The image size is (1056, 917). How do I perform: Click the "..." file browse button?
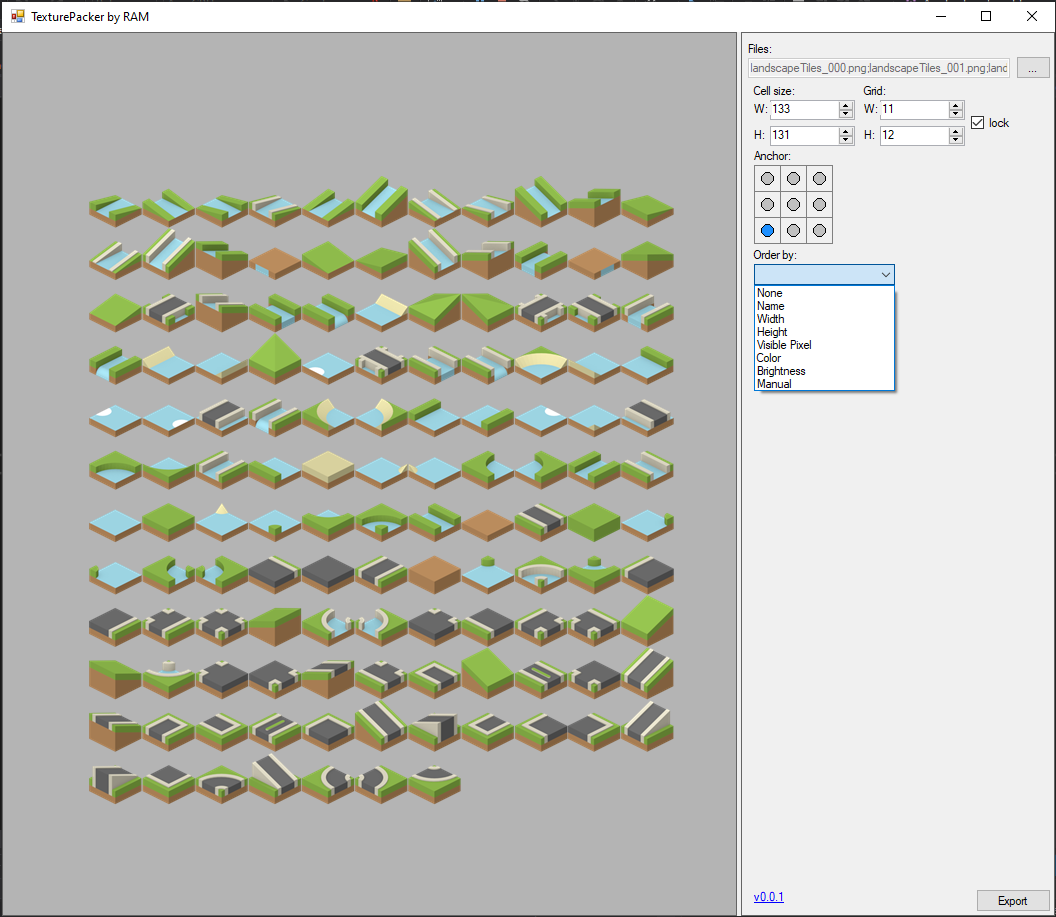tap(1033, 67)
